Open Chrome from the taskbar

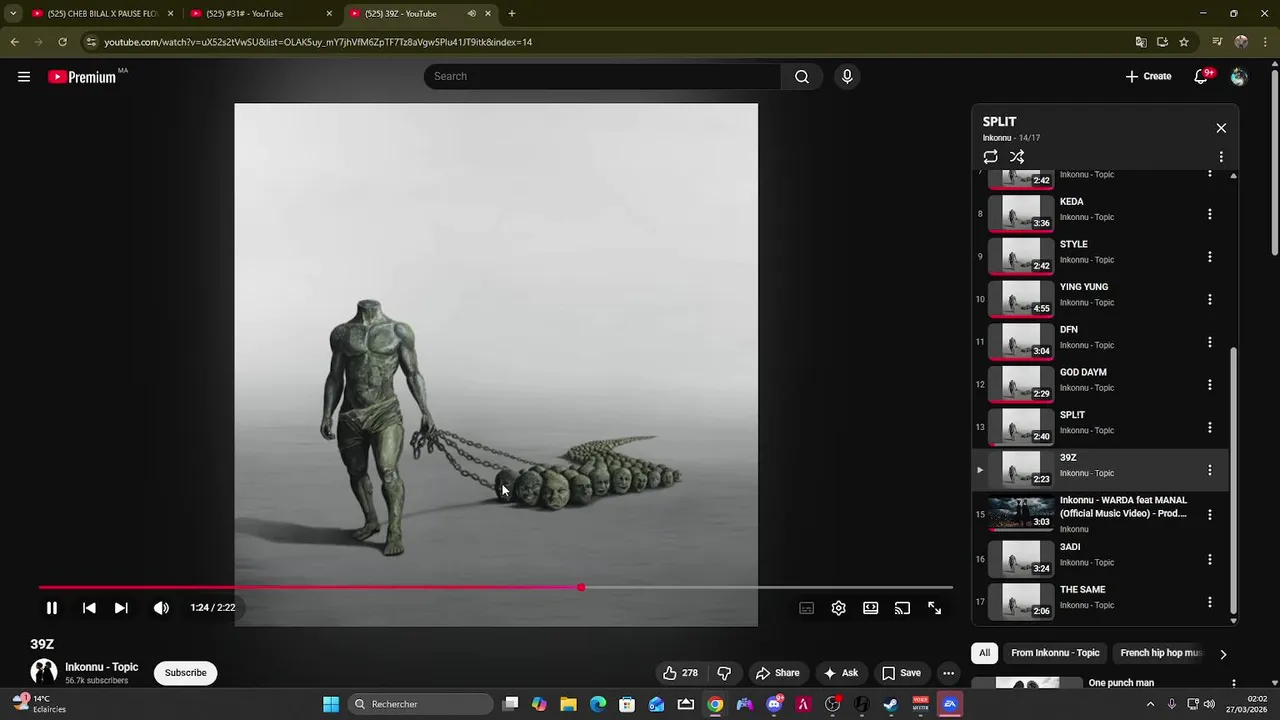click(715, 704)
